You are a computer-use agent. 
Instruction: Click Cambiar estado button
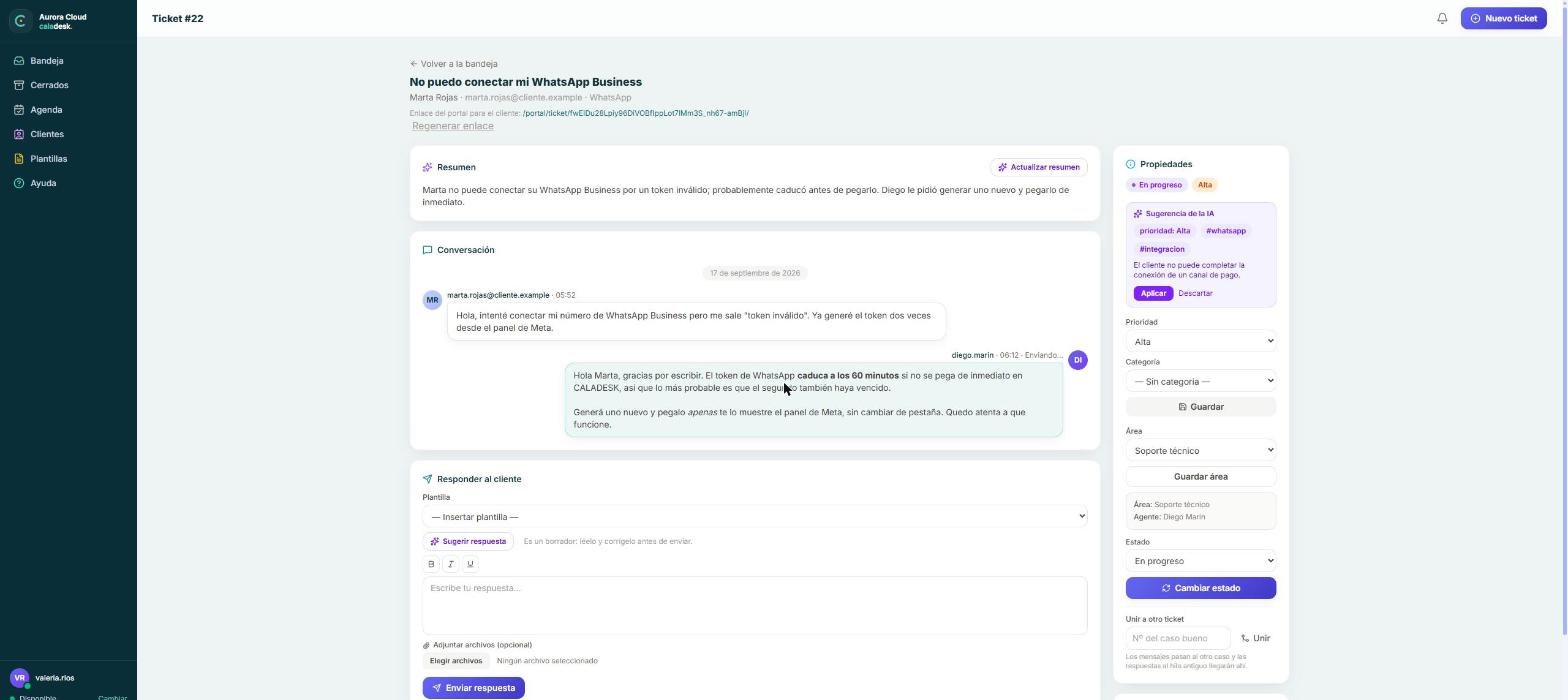click(1201, 588)
